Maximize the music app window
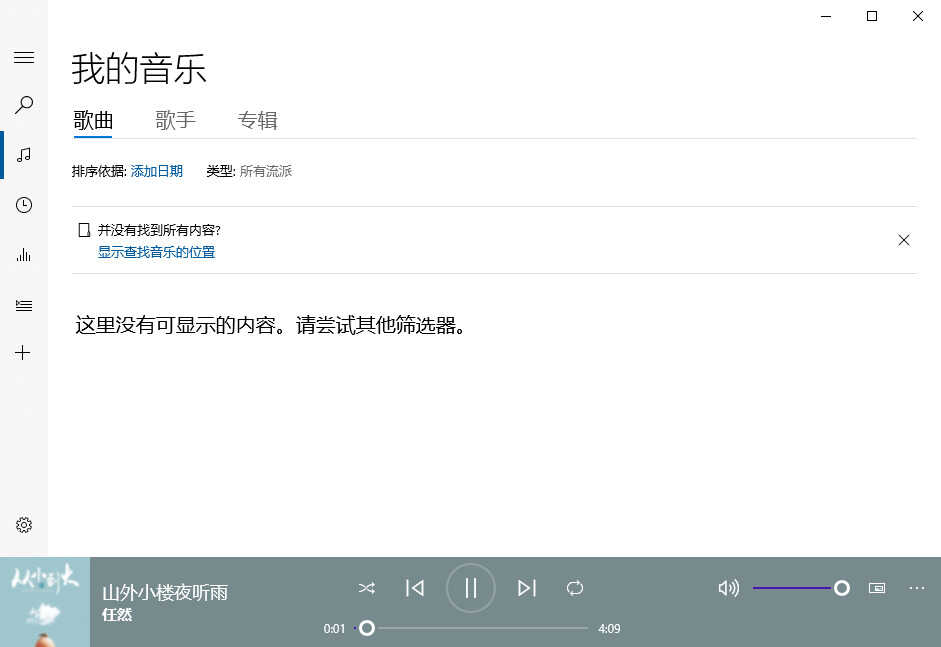This screenshot has width=941, height=647. (872, 16)
